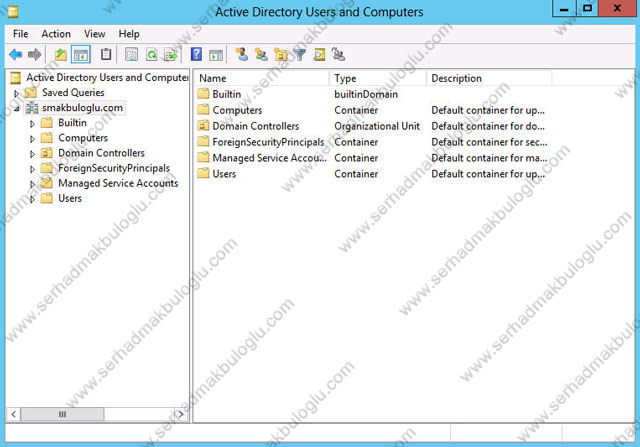Click the Create new user icon
Screen dimensions: 640x447
pos(242,54)
